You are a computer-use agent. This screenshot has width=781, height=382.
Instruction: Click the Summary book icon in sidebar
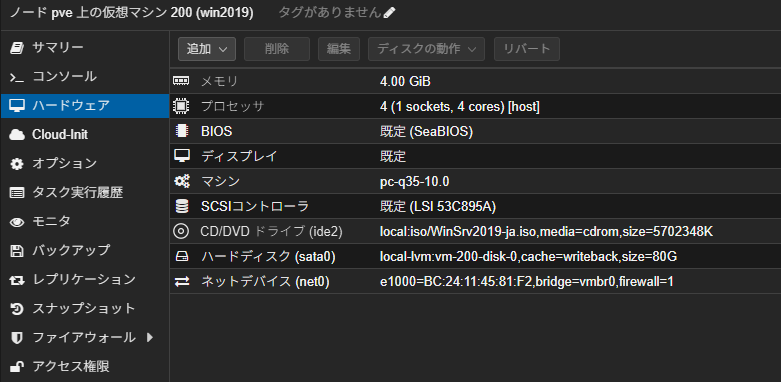[17, 48]
